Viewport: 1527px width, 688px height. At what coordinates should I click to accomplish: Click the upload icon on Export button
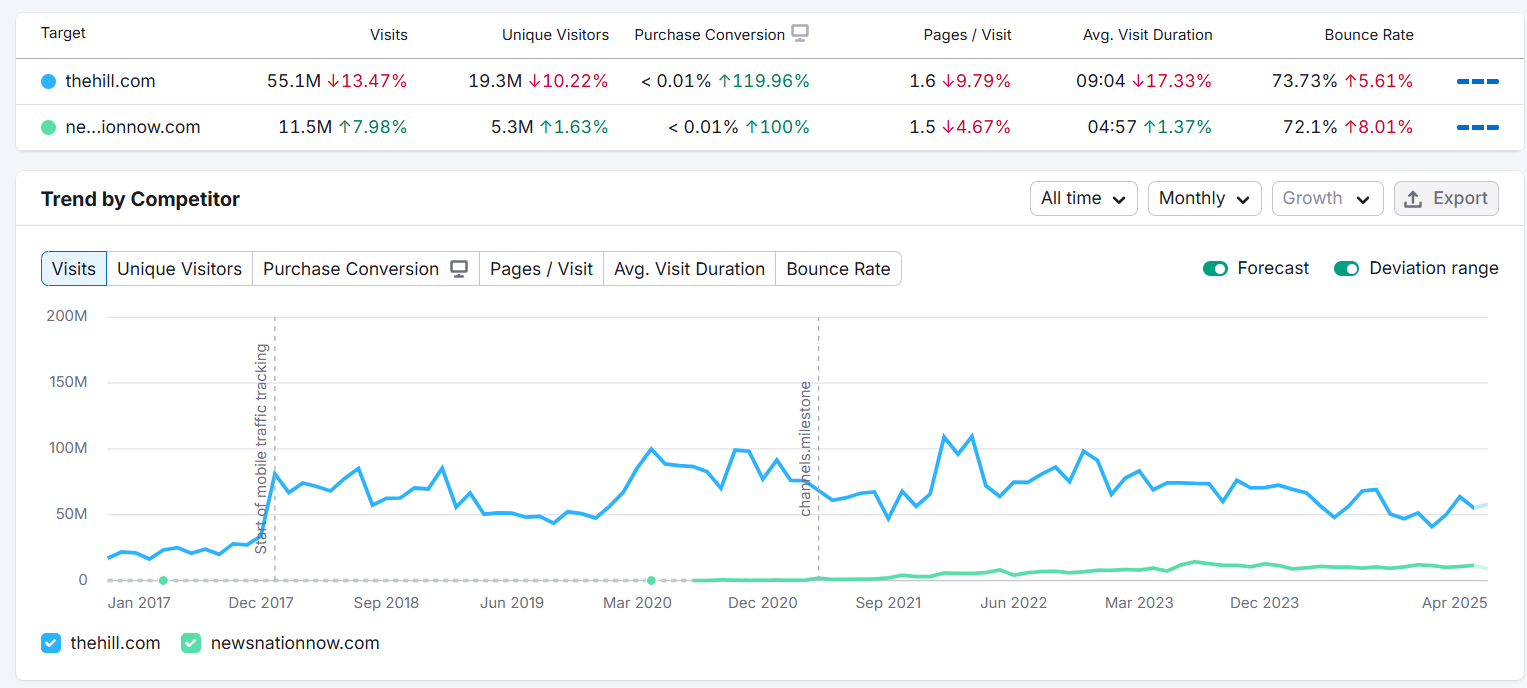click(x=1413, y=199)
